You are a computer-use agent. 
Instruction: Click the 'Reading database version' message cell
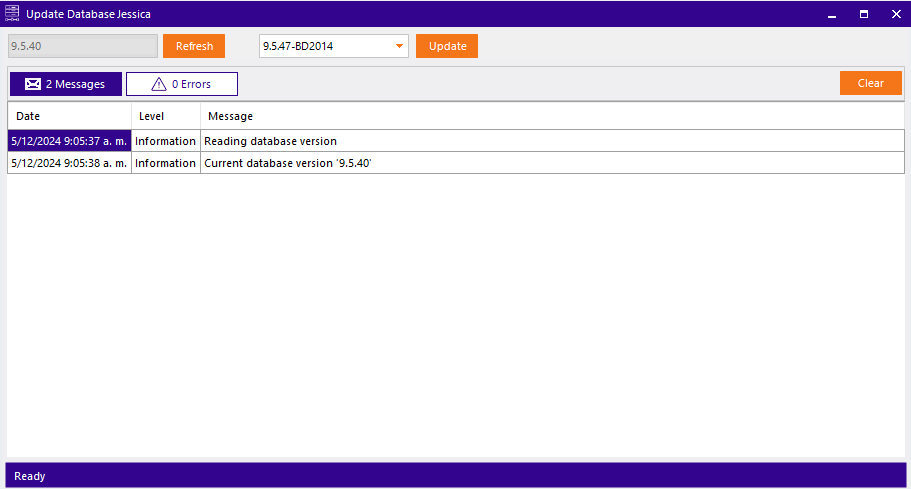(552, 141)
